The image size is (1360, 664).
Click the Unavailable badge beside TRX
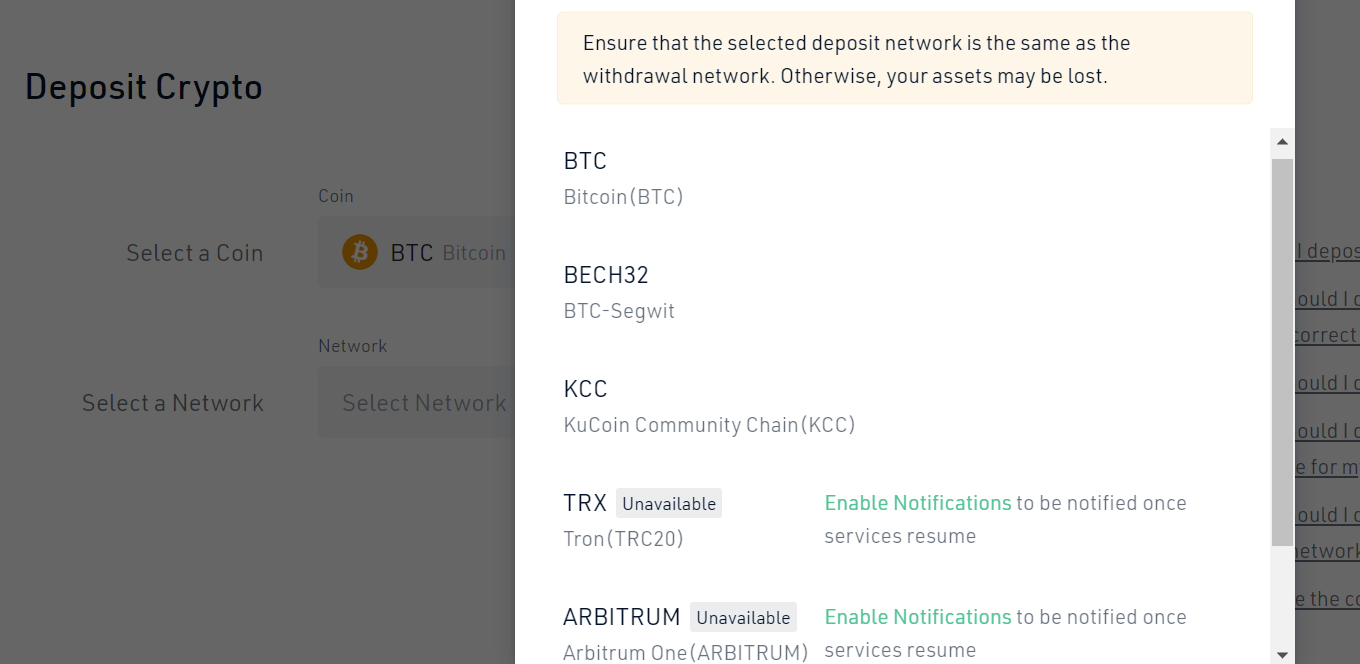(669, 504)
